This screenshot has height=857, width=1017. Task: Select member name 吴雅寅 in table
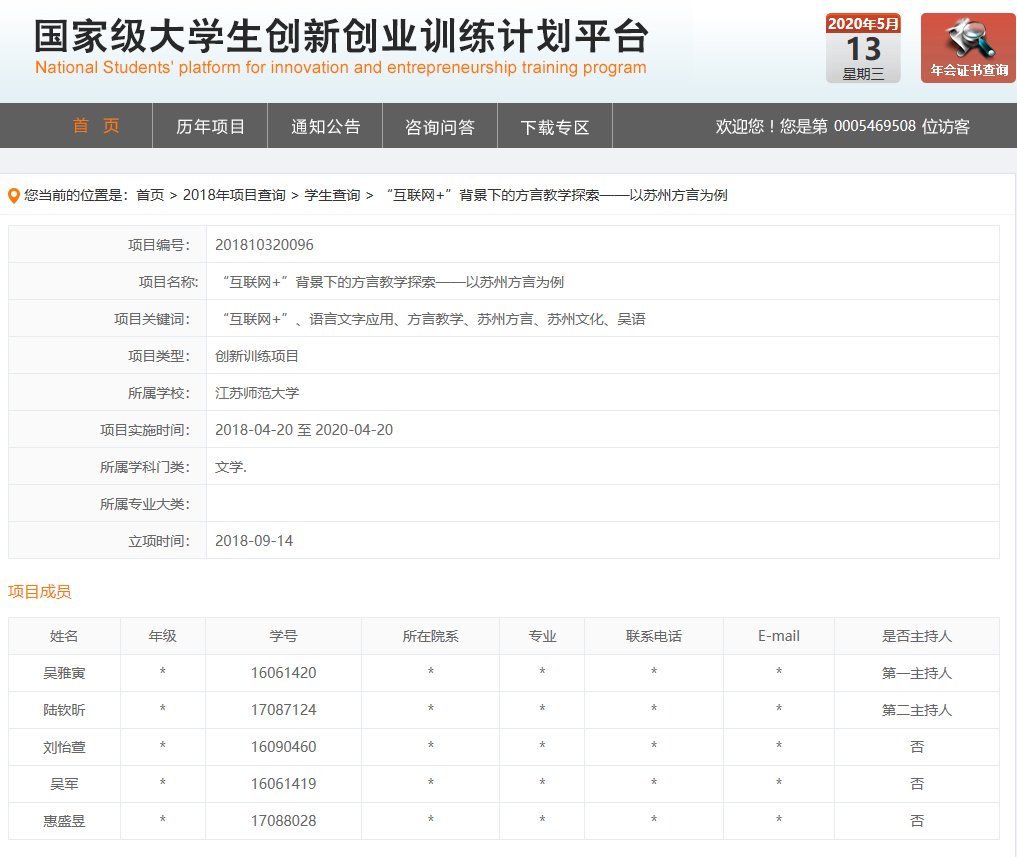pos(64,673)
